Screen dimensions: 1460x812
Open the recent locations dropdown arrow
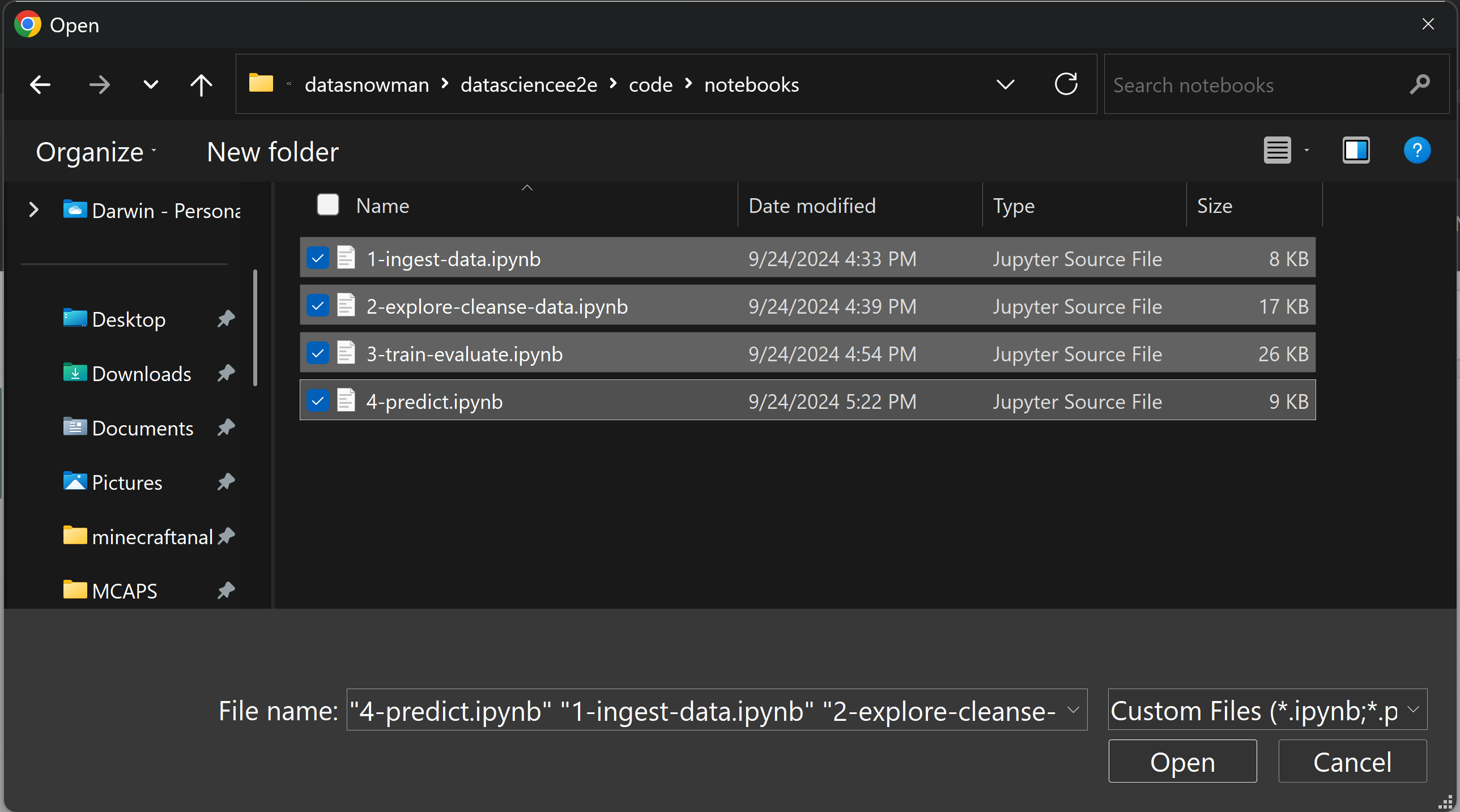(151, 85)
